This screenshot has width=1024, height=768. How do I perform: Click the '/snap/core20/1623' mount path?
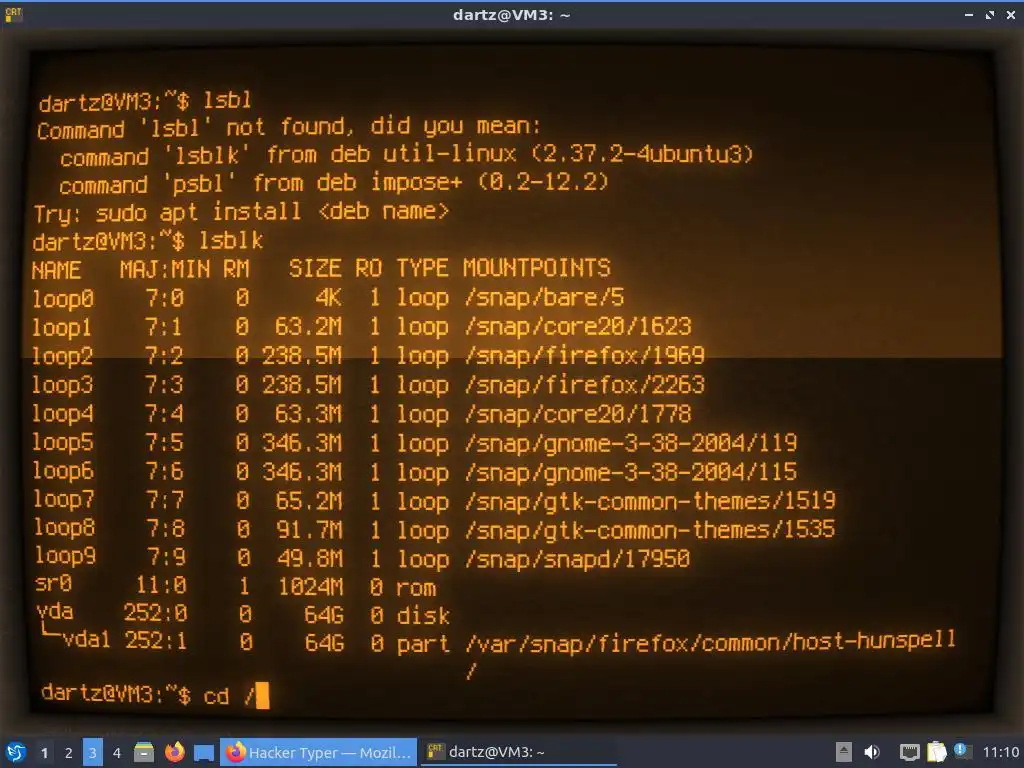578,326
